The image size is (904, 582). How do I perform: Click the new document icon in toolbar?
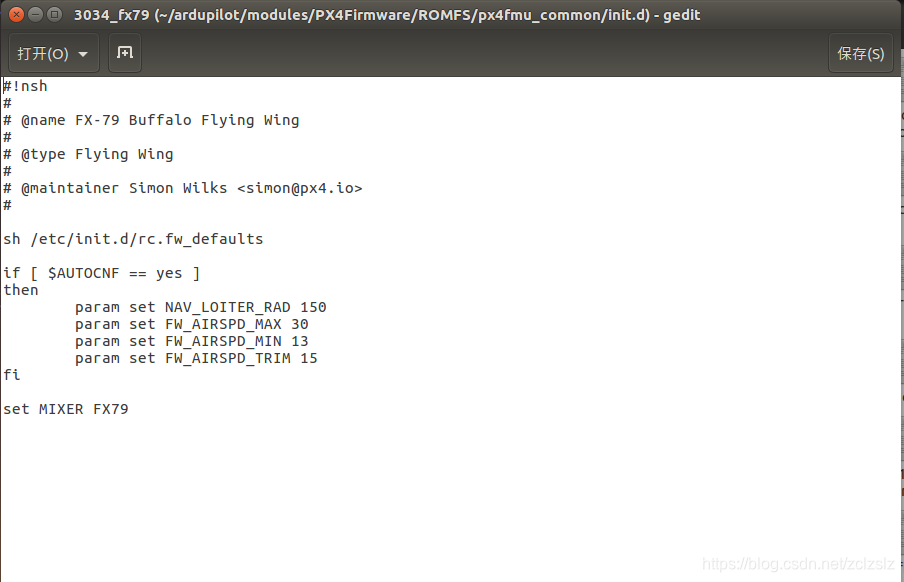[125, 53]
